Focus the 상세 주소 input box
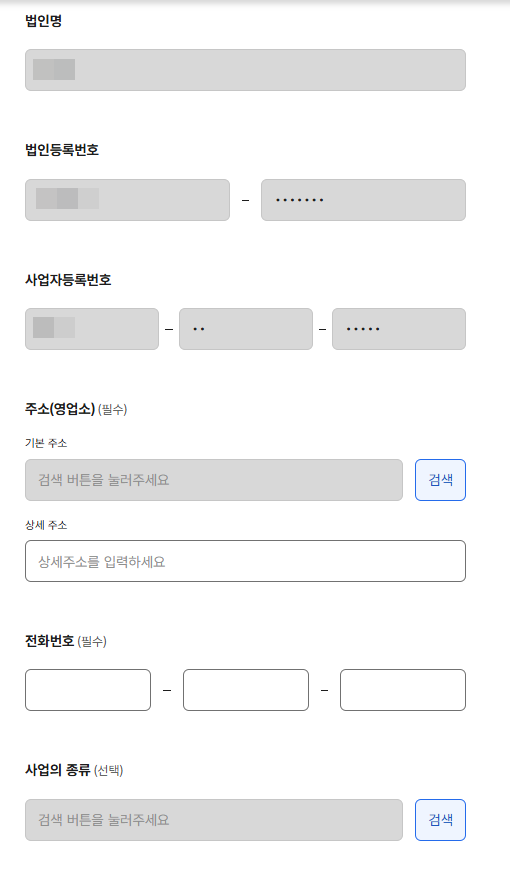 click(x=245, y=561)
